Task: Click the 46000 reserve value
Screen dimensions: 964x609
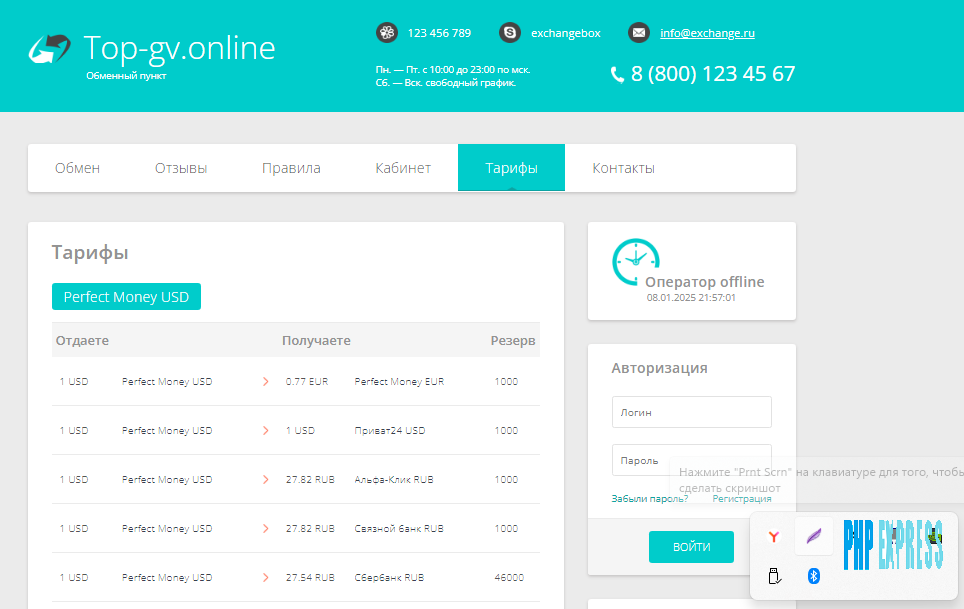Action: point(509,578)
